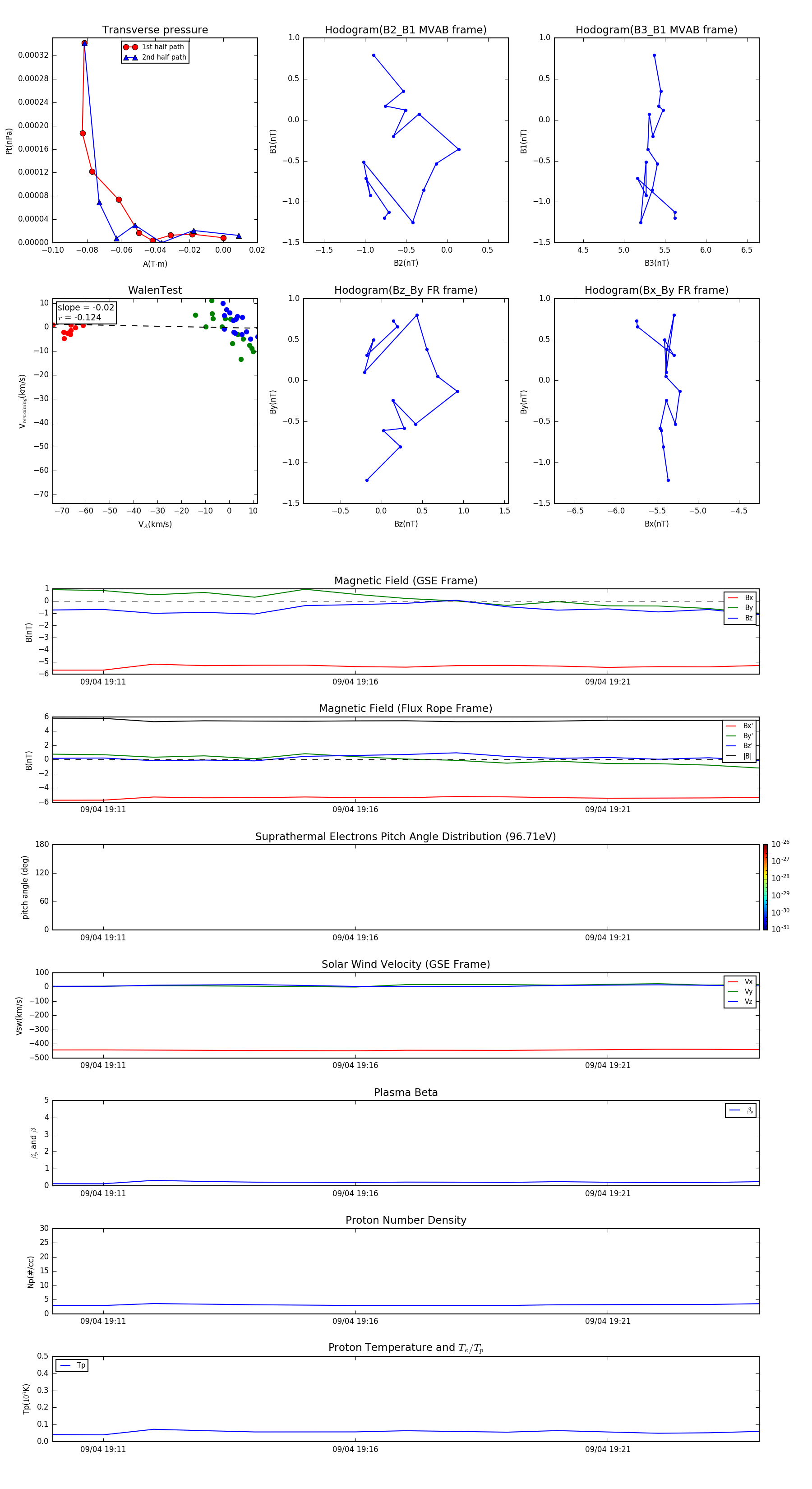Click the 'Solar Wind Velocity (GSE Frame)' title
The height and width of the screenshot is (1489, 812).
pyautogui.click(x=406, y=964)
